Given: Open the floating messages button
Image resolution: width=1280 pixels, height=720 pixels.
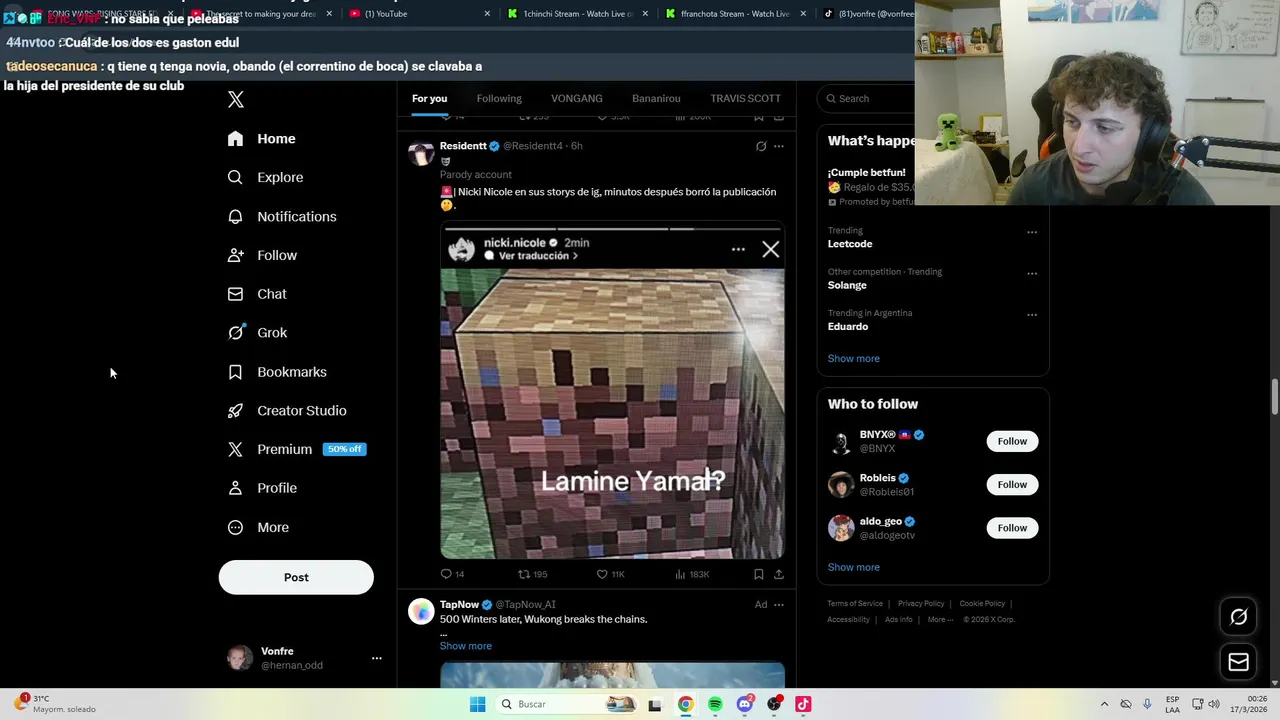Looking at the screenshot, I should tap(1238, 662).
